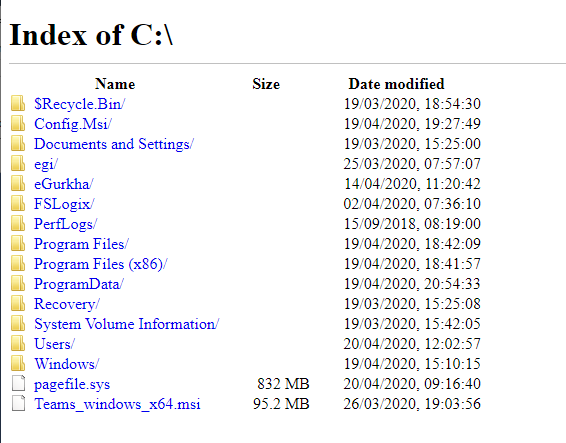This screenshot has height=443, width=566.
Task: Open Documents and Settings folder link
Action: [114, 144]
